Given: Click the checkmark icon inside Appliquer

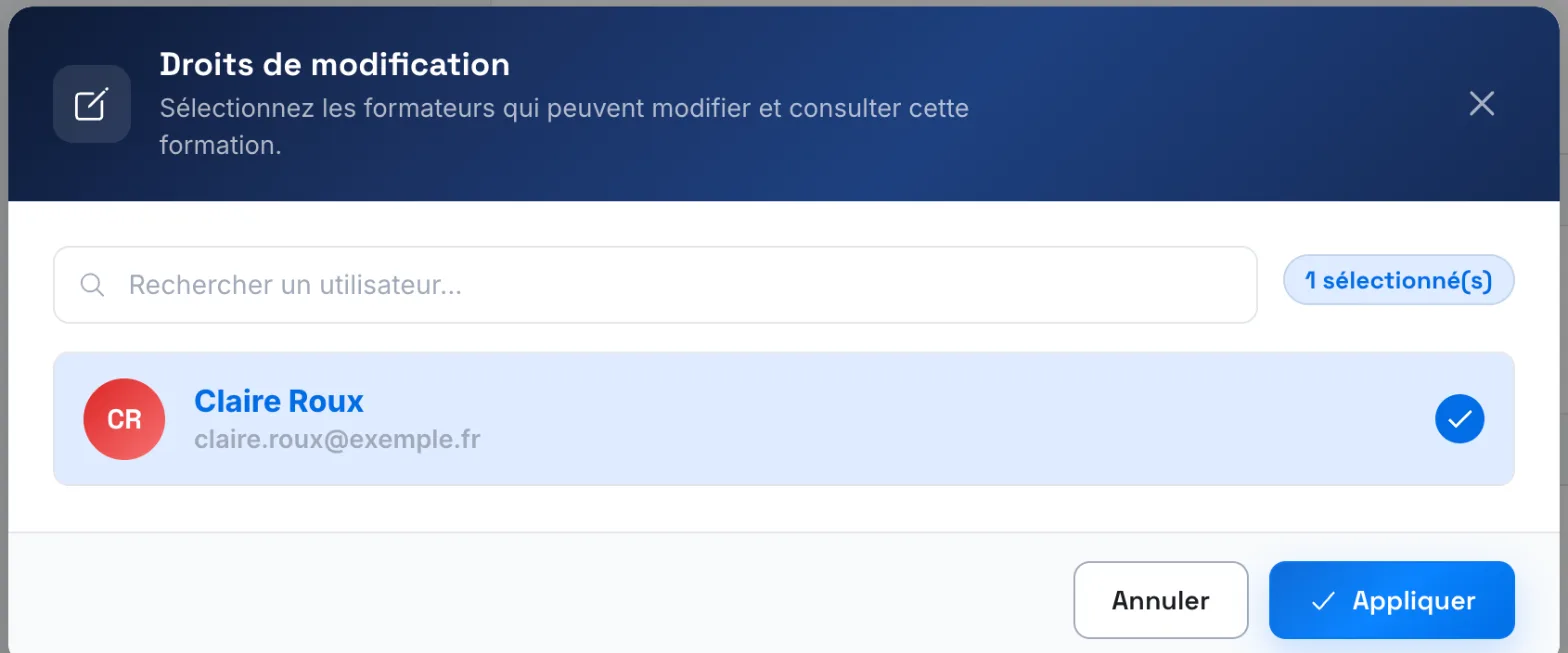Looking at the screenshot, I should pyautogui.click(x=1323, y=601).
